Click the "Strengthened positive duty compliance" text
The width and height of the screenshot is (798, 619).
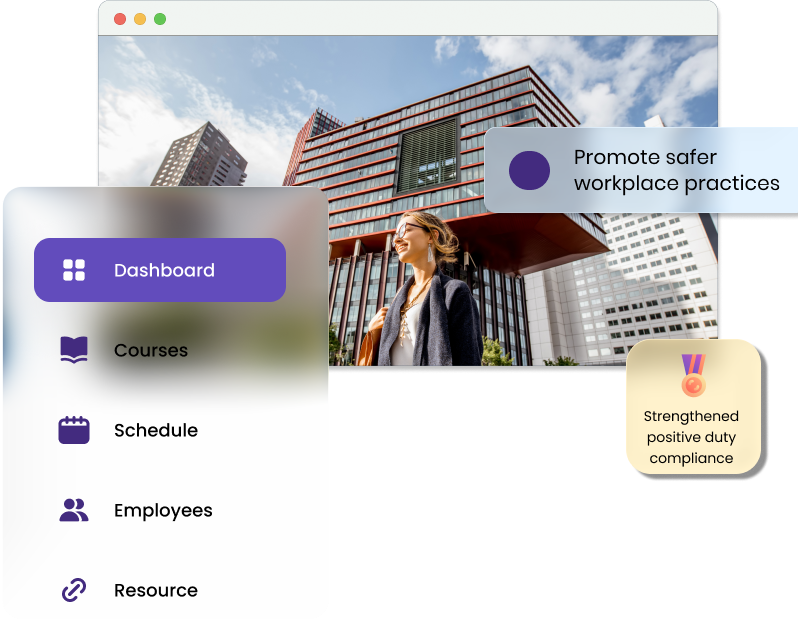click(691, 437)
